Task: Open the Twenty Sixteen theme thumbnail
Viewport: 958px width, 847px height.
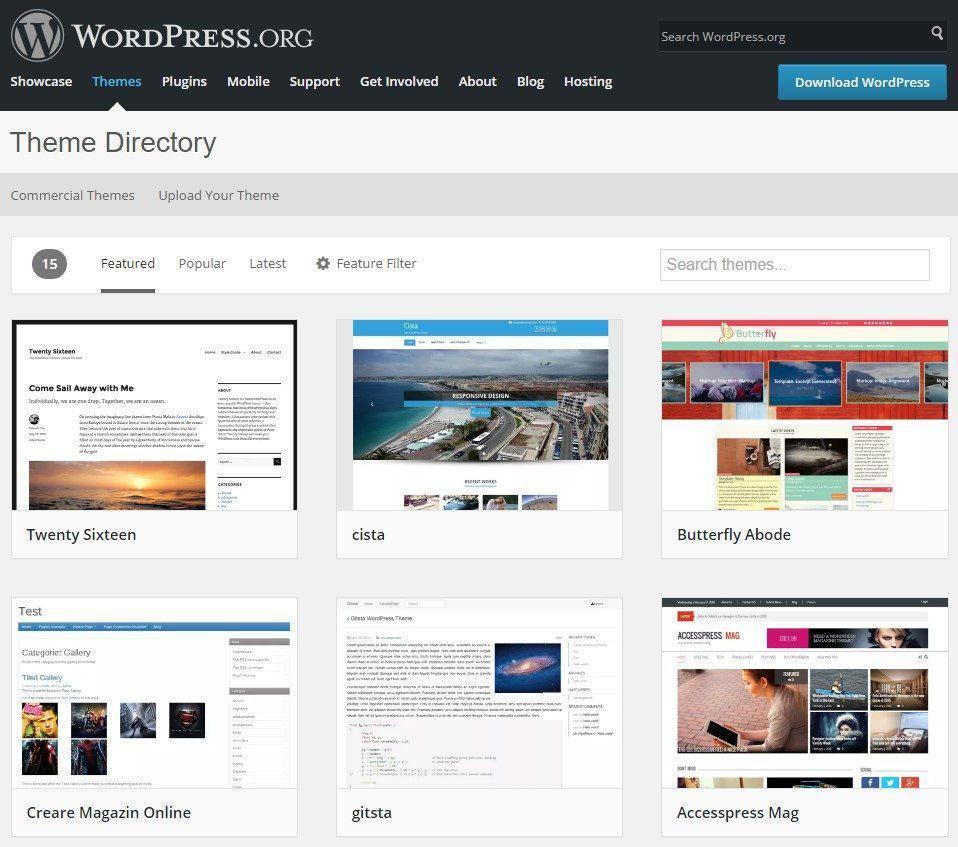Action: pyautogui.click(x=154, y=415)
